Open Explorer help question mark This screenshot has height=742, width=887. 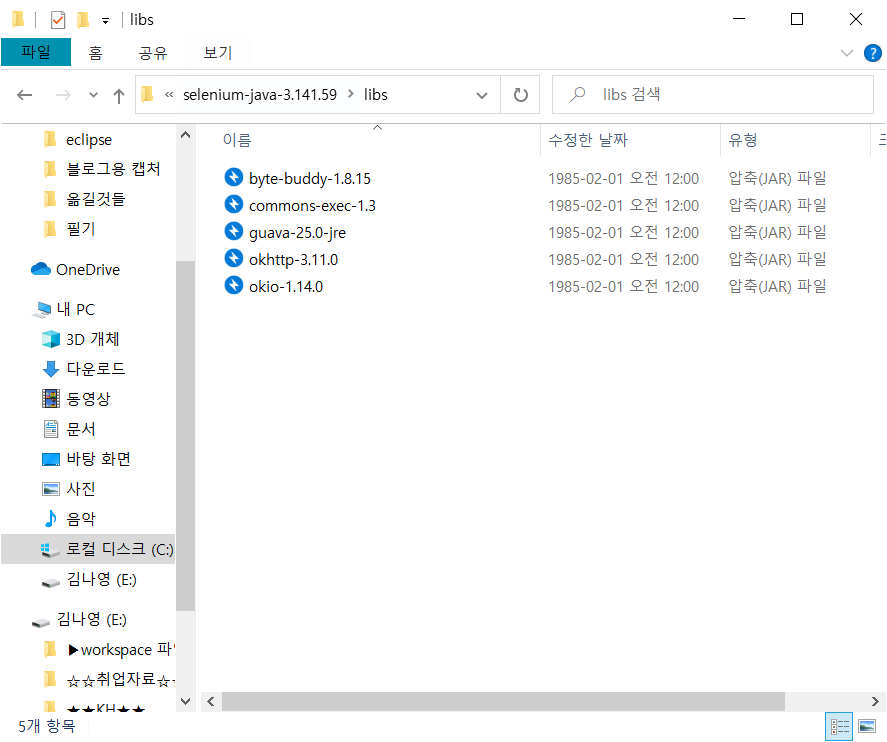tap(872, 53)
